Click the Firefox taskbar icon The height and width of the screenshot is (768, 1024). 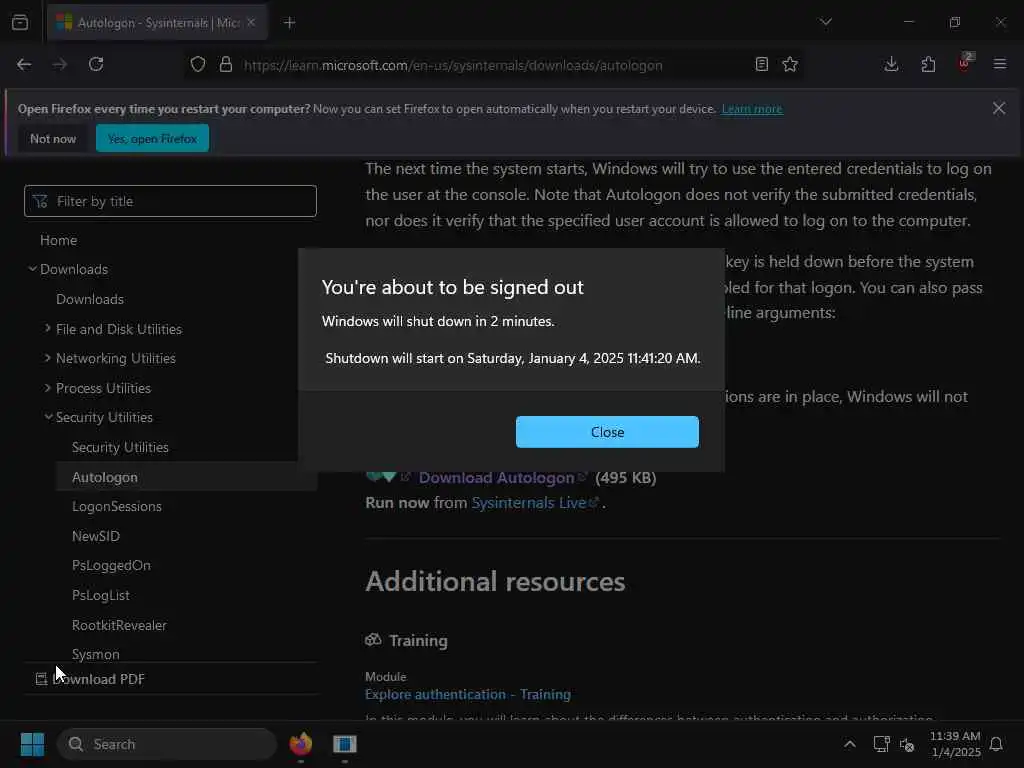301,744
